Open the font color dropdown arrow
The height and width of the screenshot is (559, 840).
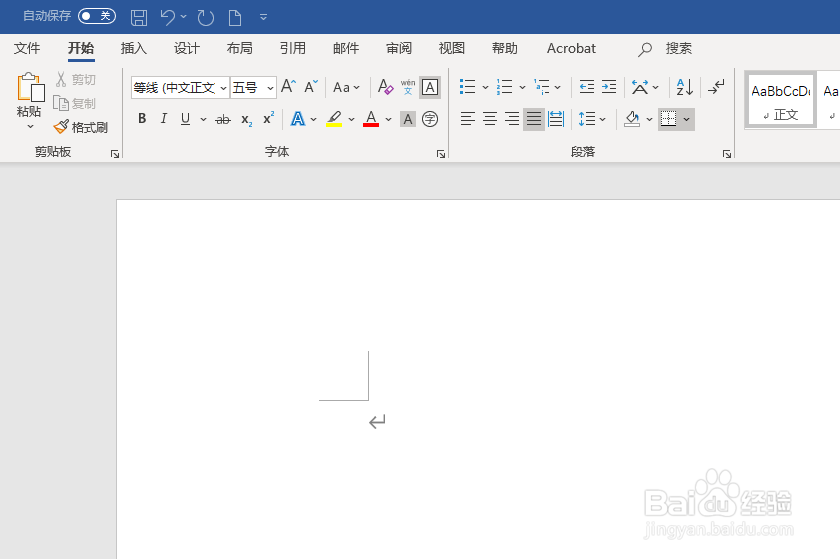click(388, 119)
